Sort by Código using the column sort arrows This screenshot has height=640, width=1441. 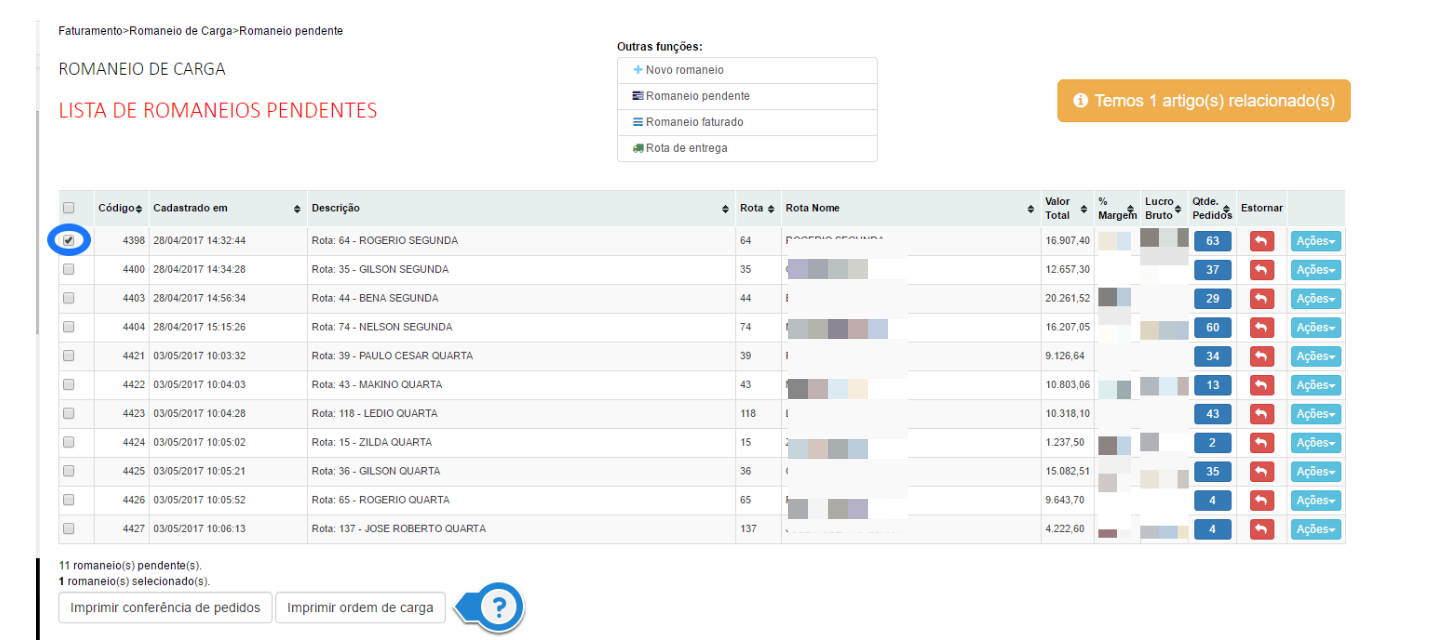click(139, 209)
